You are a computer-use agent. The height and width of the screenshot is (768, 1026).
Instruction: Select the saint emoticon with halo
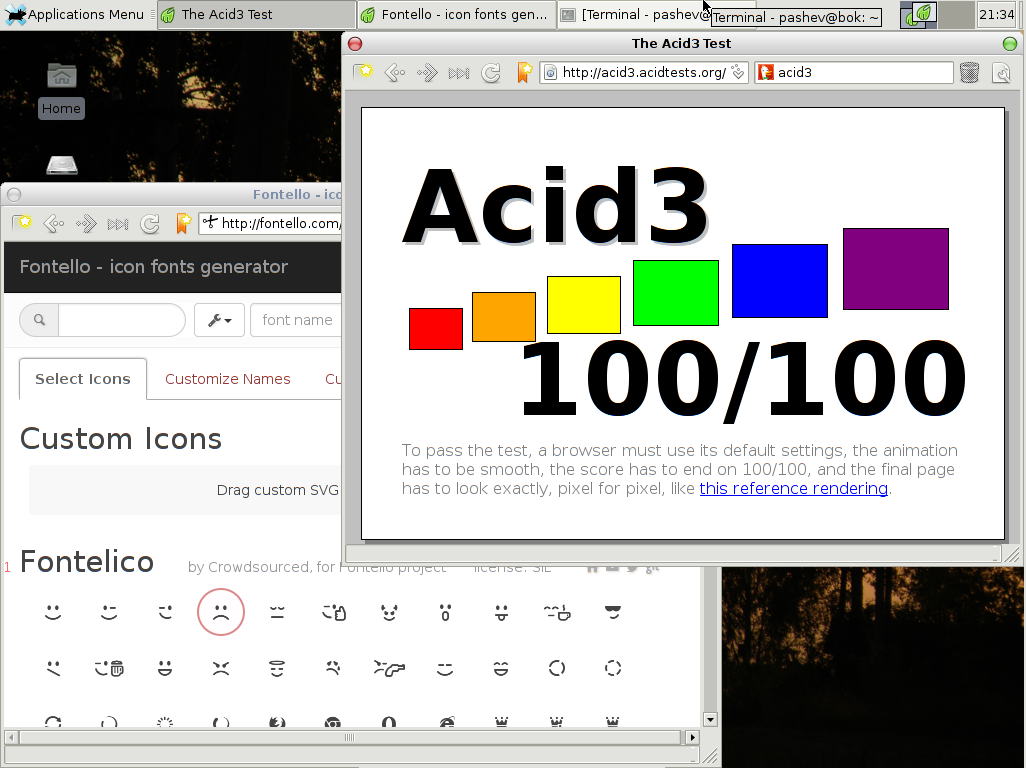pyautogui.click(x=277, y=669)
